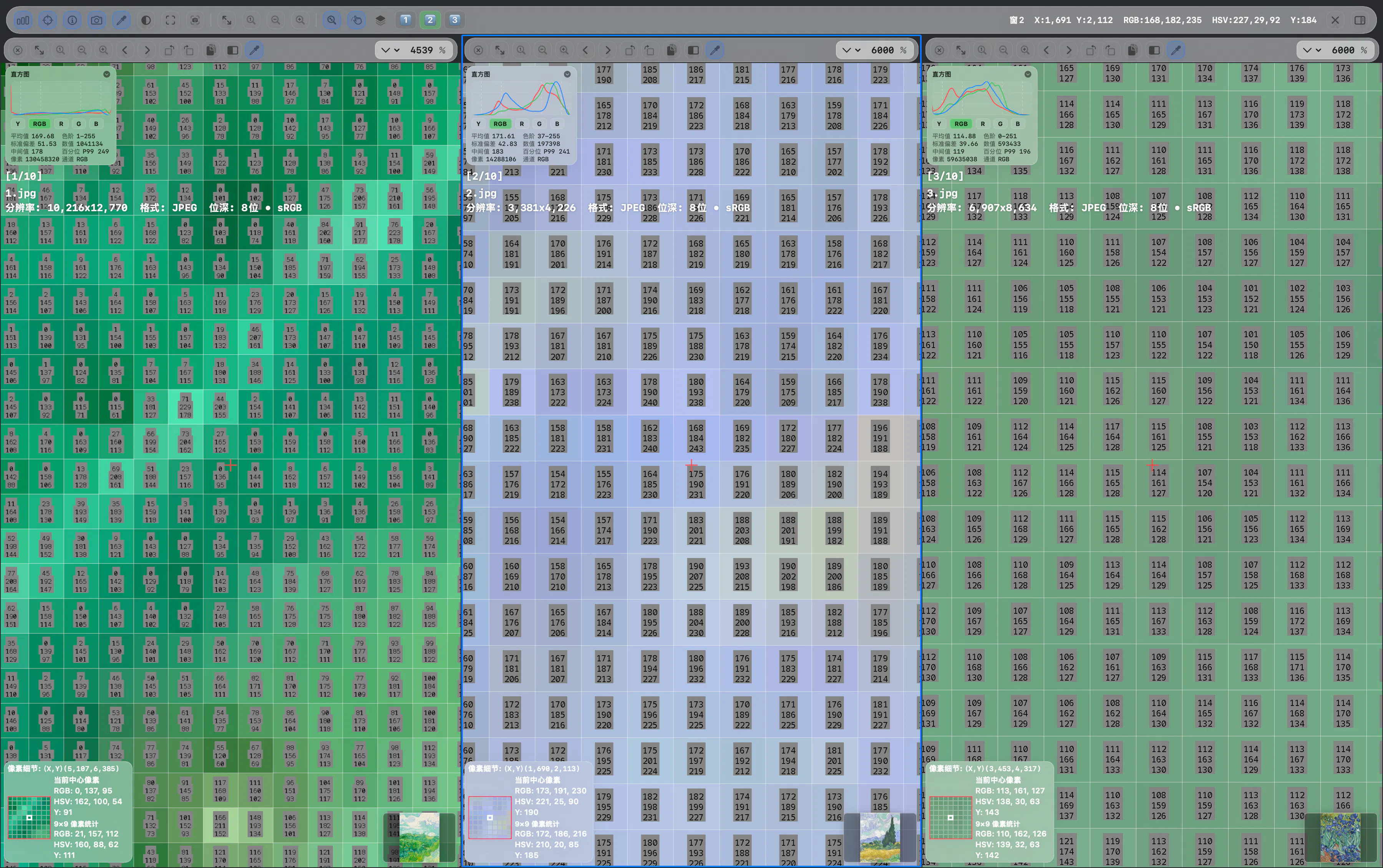Image resolution: width=1383 pixels, height=868 pixels.
Task: Toggle eyedropper in pane 3 toolbar
Action: coord(1176,50)
